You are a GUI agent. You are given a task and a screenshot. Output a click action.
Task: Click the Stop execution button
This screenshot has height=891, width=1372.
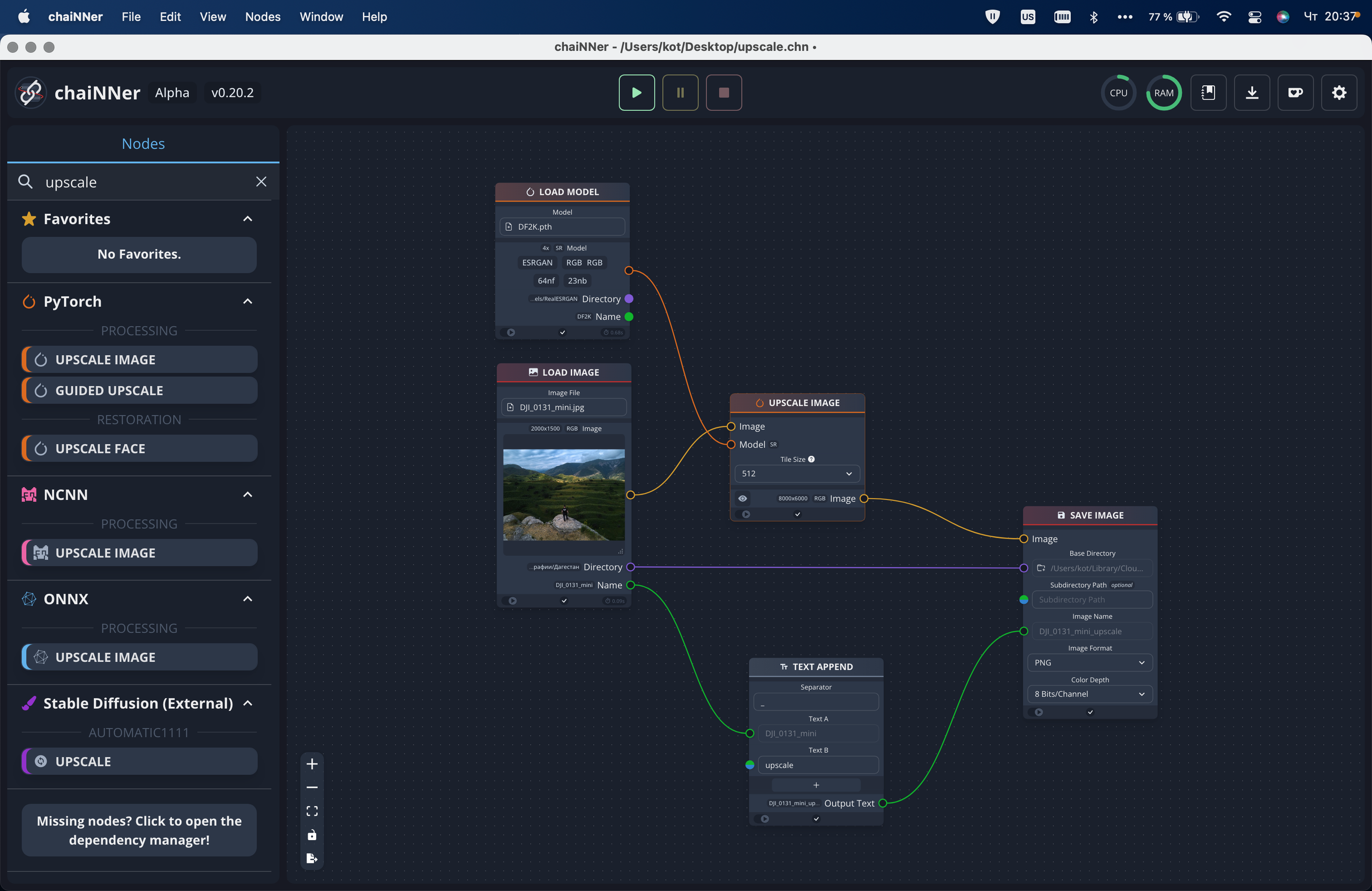coord(724,92)
